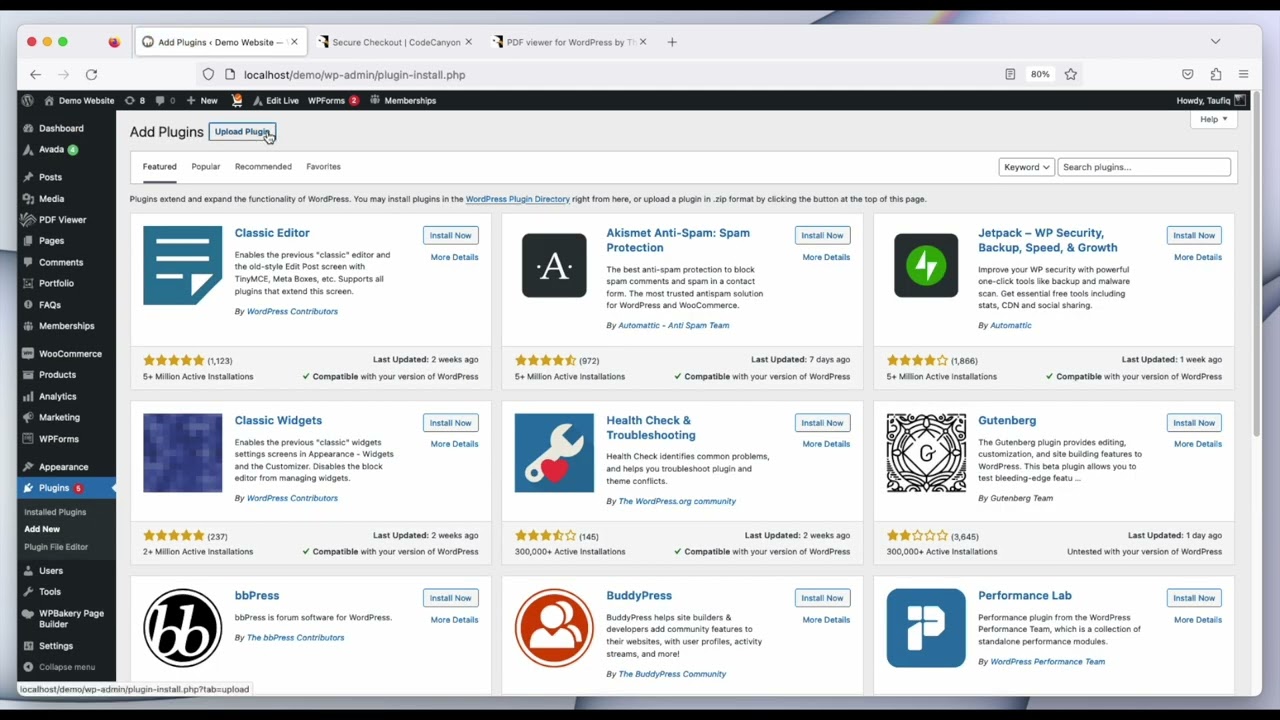Select the Popular tab
Image resolution: width=1280 pixels, height=720 pixels.
pos(205,167)
